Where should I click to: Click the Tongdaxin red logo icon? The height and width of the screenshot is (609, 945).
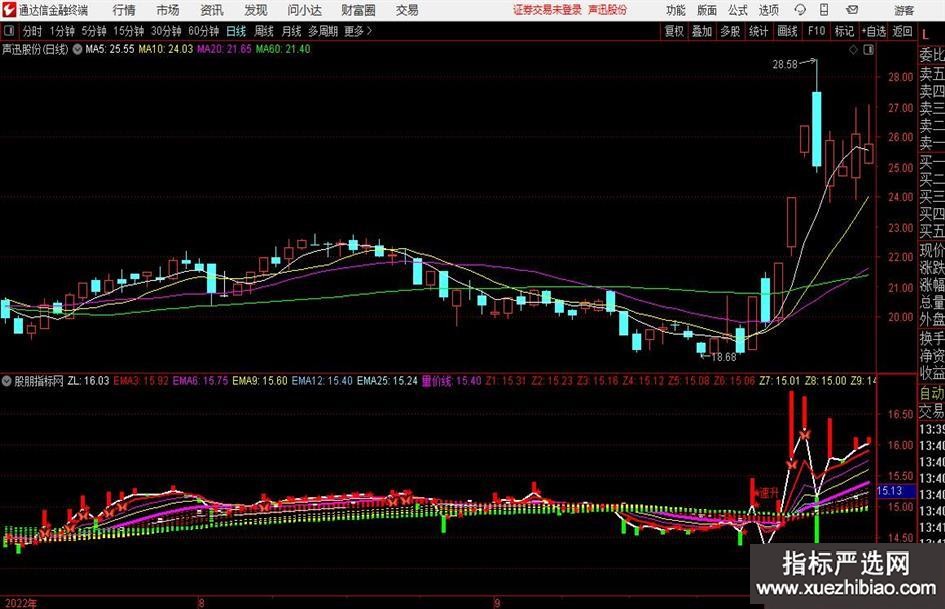tap(9, 10)
